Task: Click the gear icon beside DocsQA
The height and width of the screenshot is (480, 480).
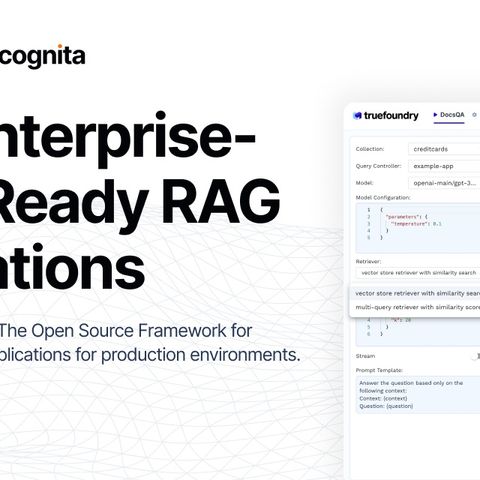Action: click(474, 115)
